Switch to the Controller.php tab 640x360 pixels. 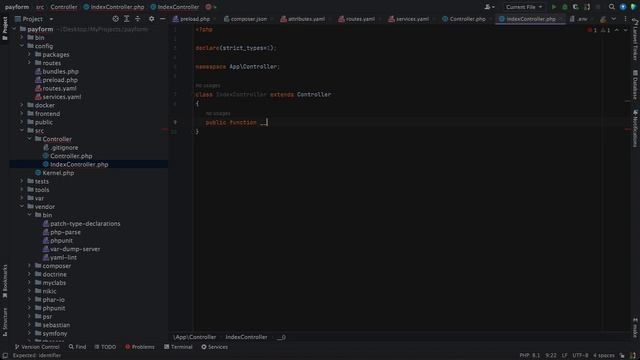(464, 19)
